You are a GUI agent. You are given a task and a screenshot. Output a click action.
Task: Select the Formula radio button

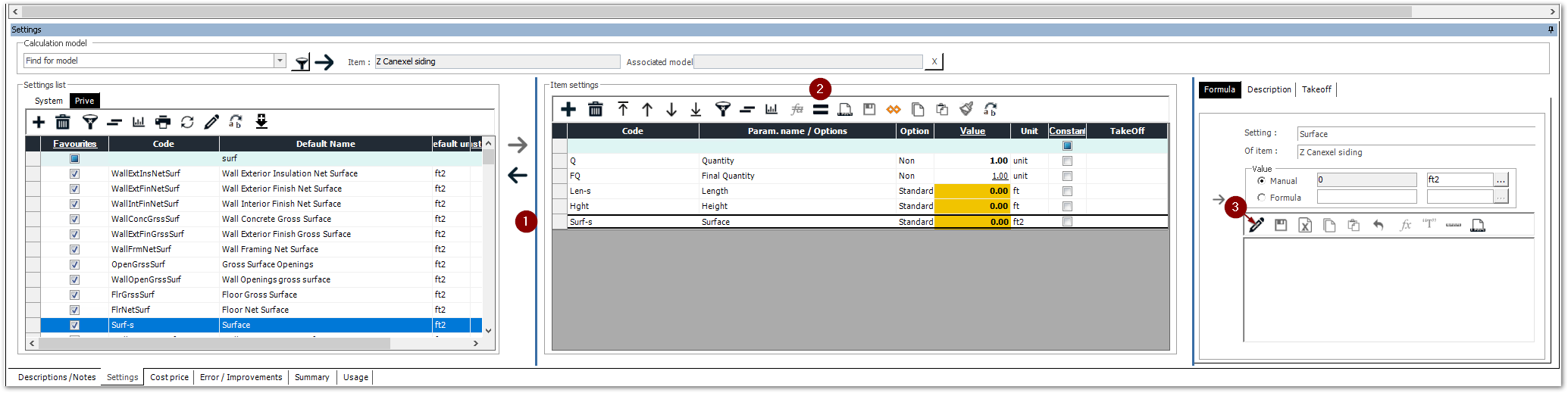[1262, 198]
